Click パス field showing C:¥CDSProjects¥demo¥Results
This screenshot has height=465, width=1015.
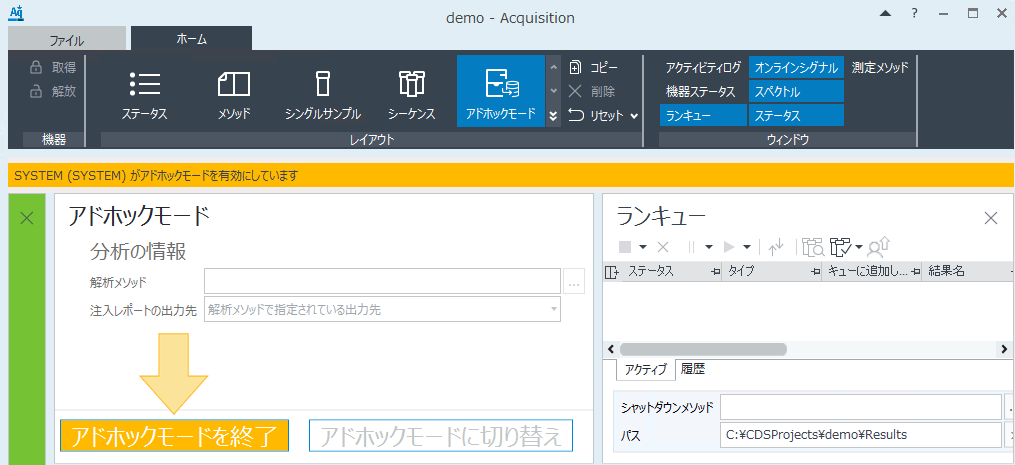pos(861,435)
